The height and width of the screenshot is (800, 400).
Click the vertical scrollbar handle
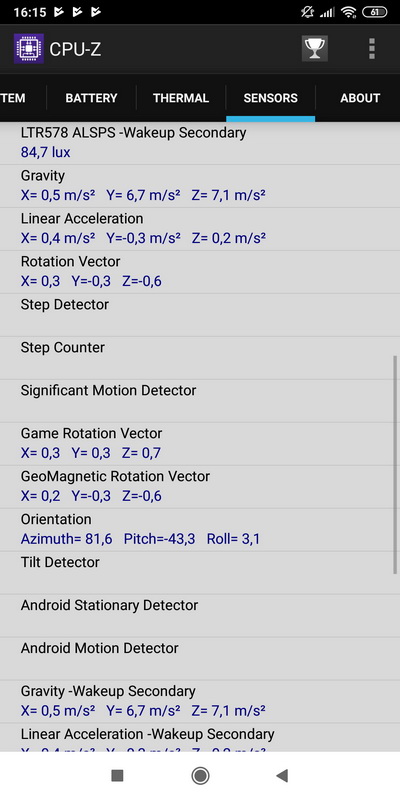tap(395, 464)
